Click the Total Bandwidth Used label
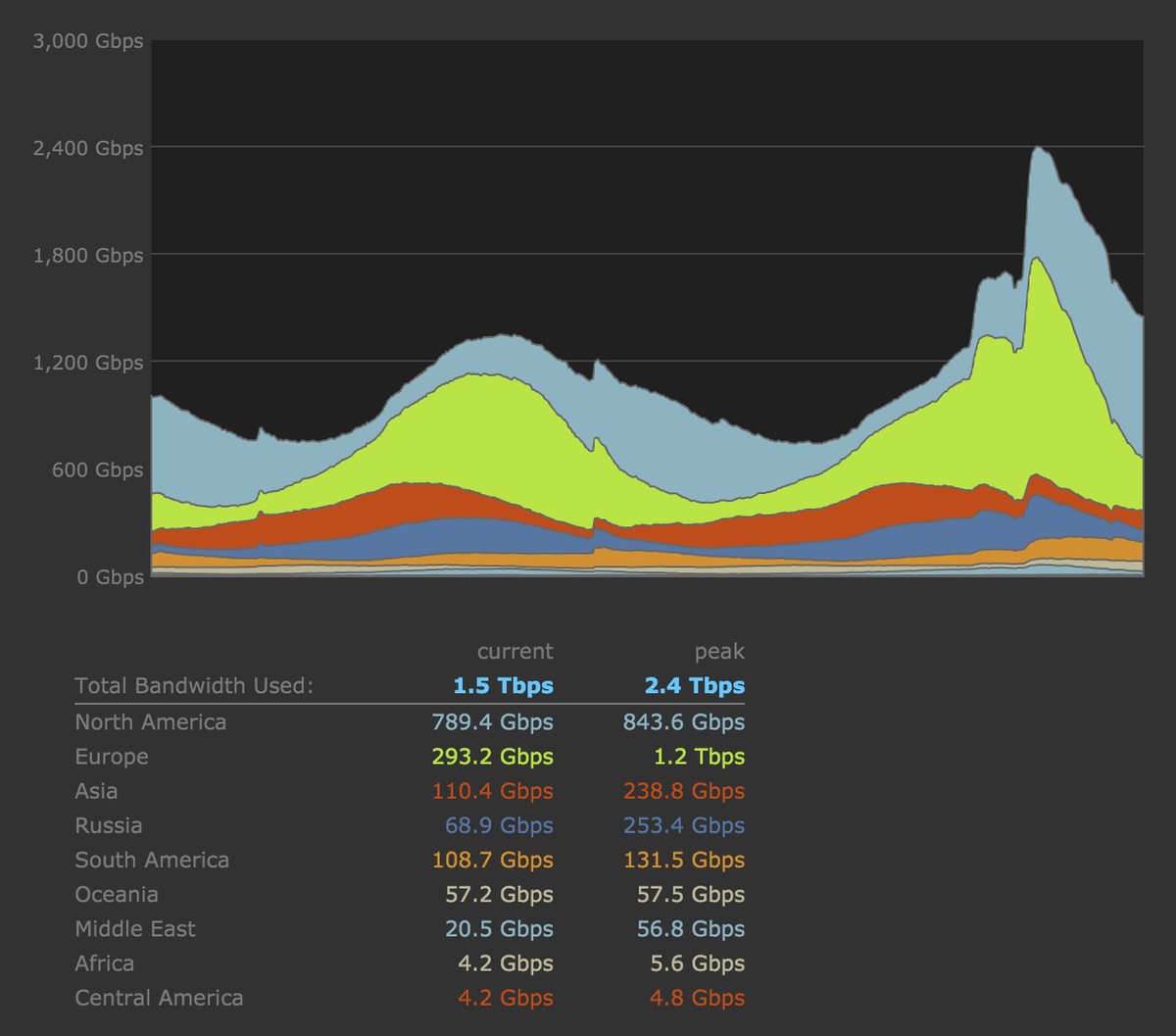The width and height of the screenshot is (1176, 1036). [193, 686]
